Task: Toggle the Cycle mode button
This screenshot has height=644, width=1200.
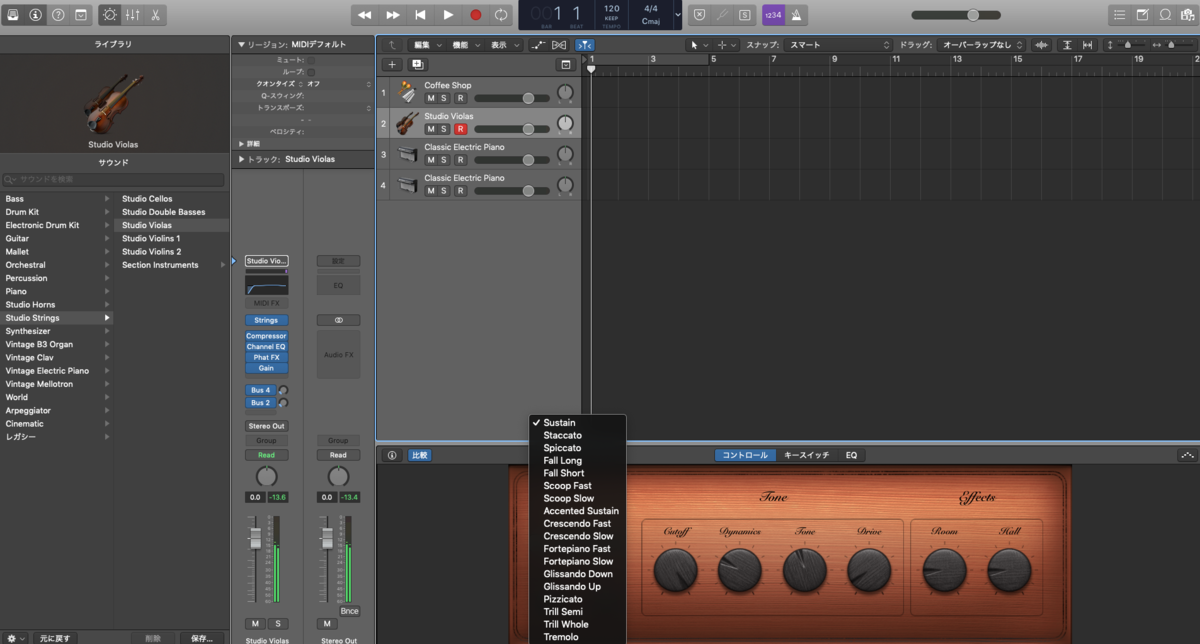Action: [501, 15]
